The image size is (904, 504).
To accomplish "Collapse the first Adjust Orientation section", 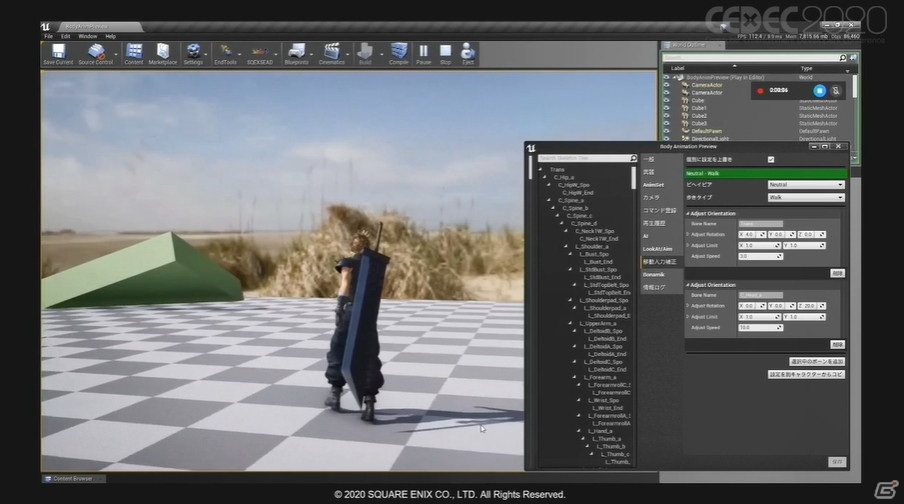I will (688, 213).
